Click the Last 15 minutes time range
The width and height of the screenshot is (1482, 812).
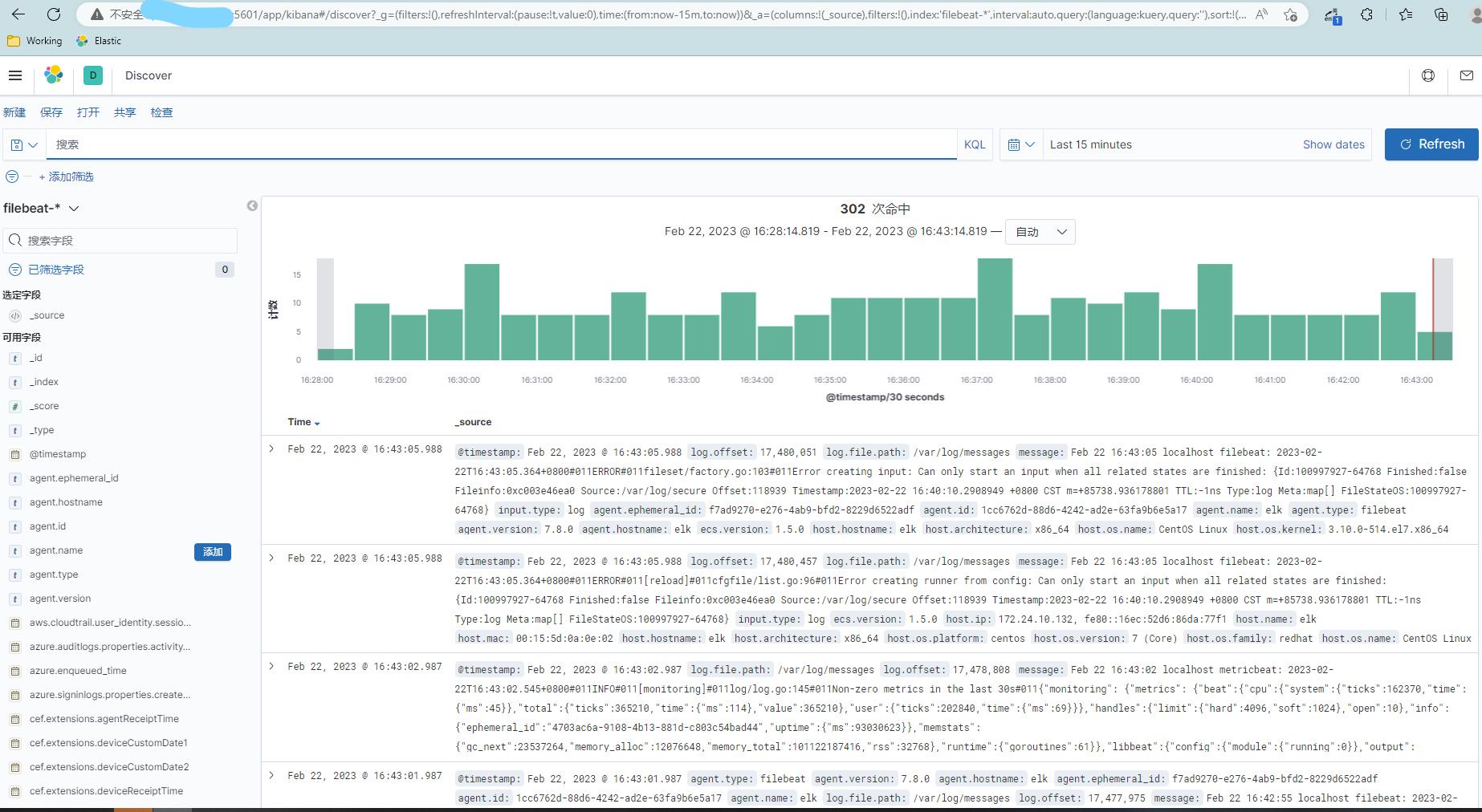click(1091, 144)
